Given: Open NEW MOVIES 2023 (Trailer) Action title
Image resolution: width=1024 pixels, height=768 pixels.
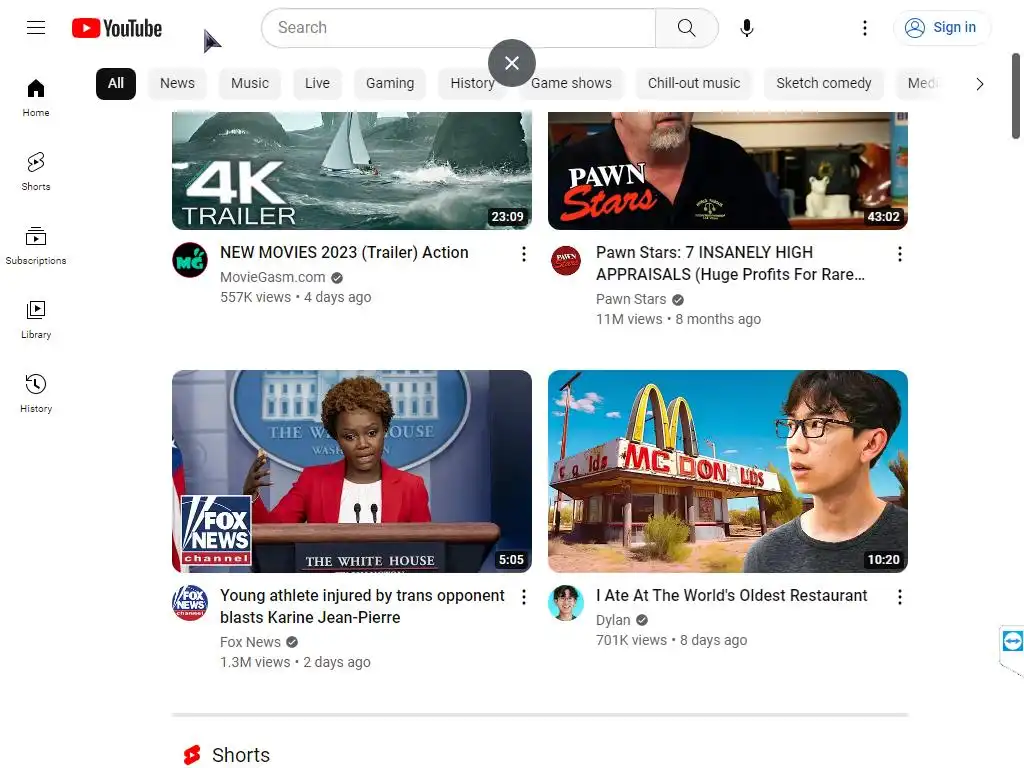Looking at the screenshot, I should [x=344, y=253].
